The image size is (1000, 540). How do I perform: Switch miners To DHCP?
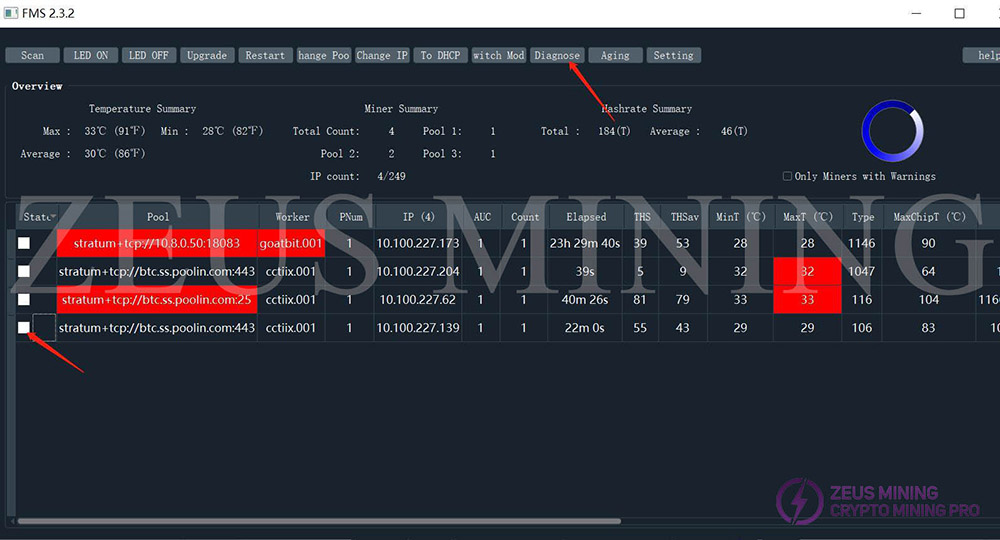point(440,55)
